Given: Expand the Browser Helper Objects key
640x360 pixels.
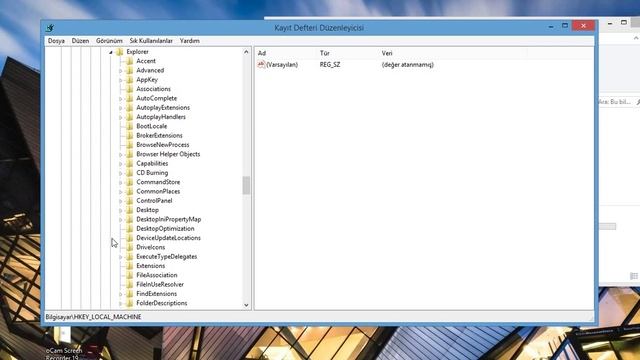Looking at the screenshot, I should tap(120, 155).
